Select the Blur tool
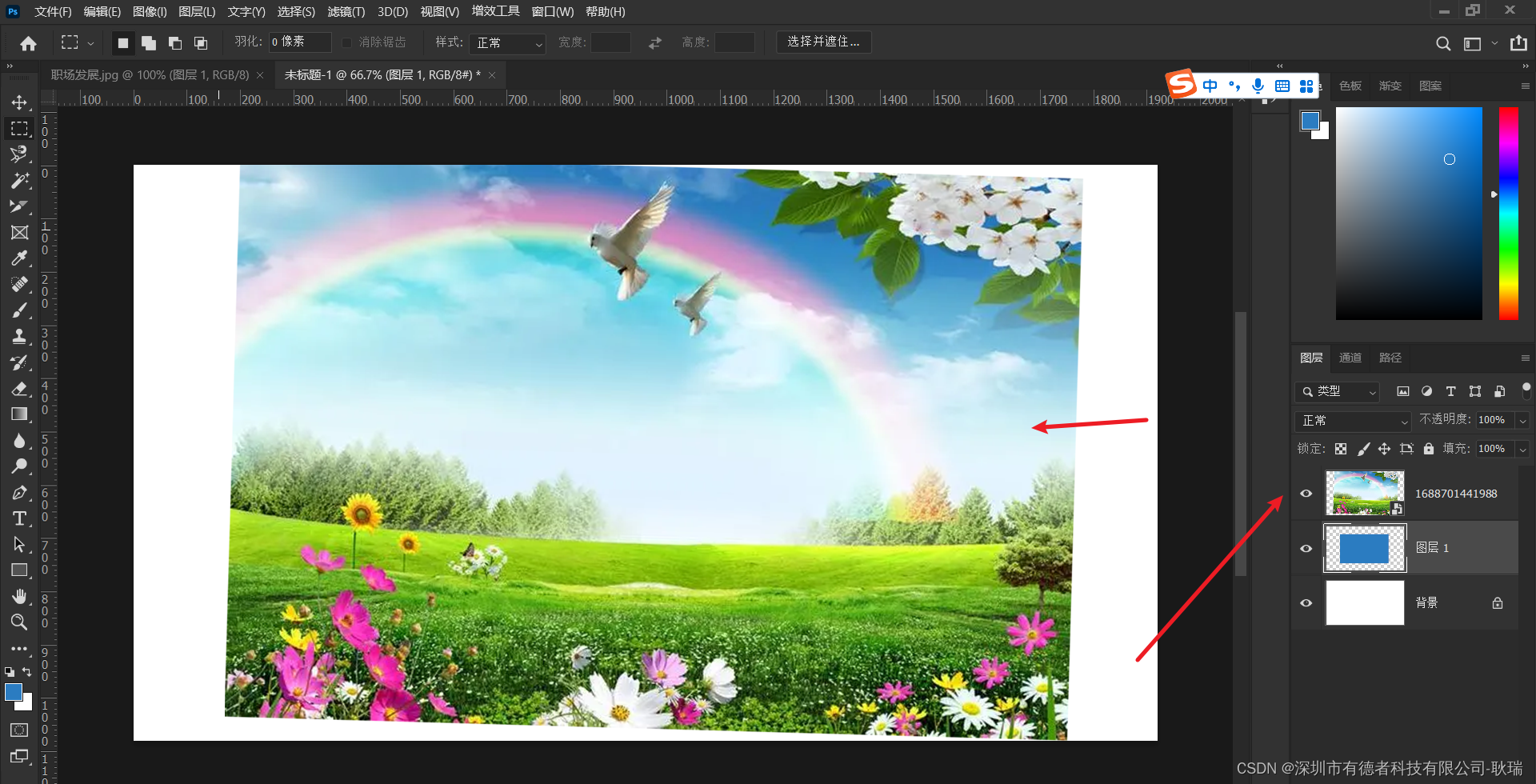 [x=19, y=441]
